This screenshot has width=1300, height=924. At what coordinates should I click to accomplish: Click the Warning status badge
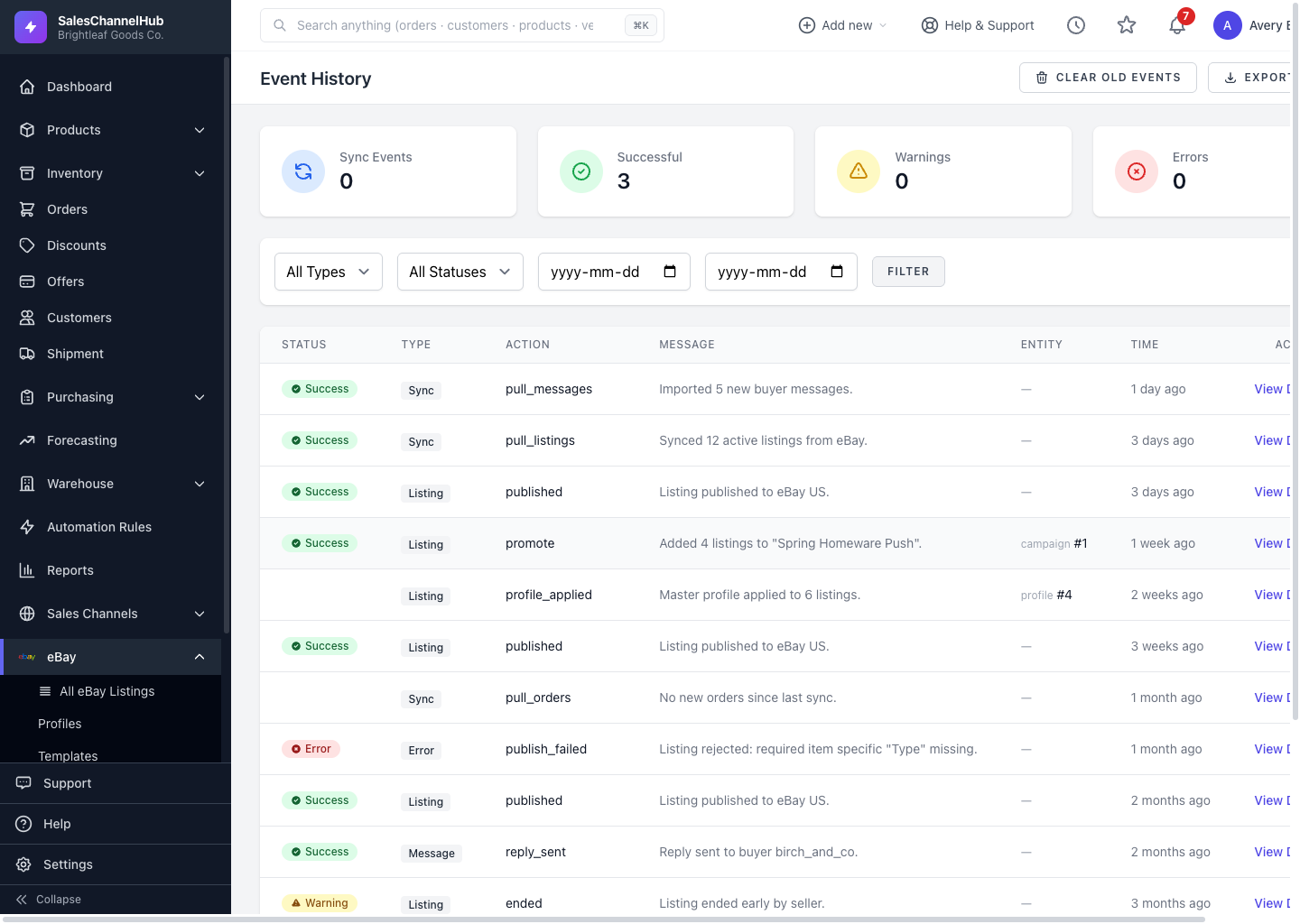(x=320, y=903)
